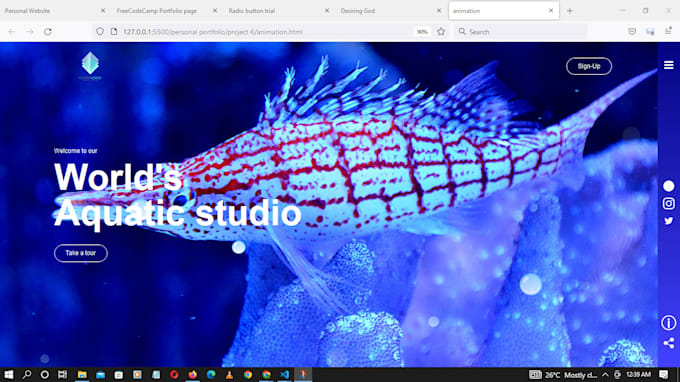Click the diamond site logo
The width and height of the screenshot is (680, 382).
90,66
